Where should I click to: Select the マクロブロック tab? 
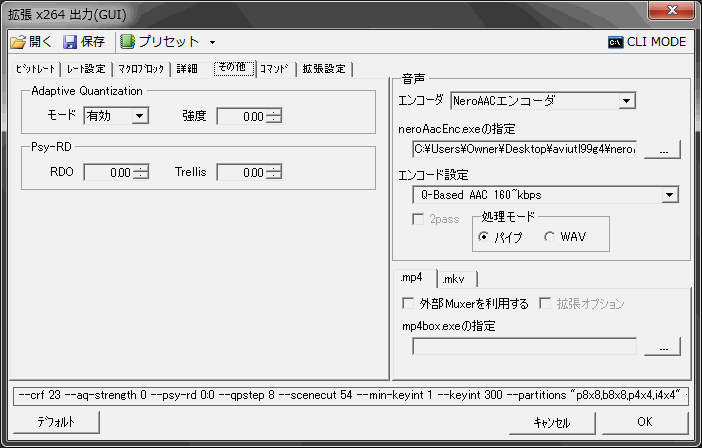coord(141,69)
